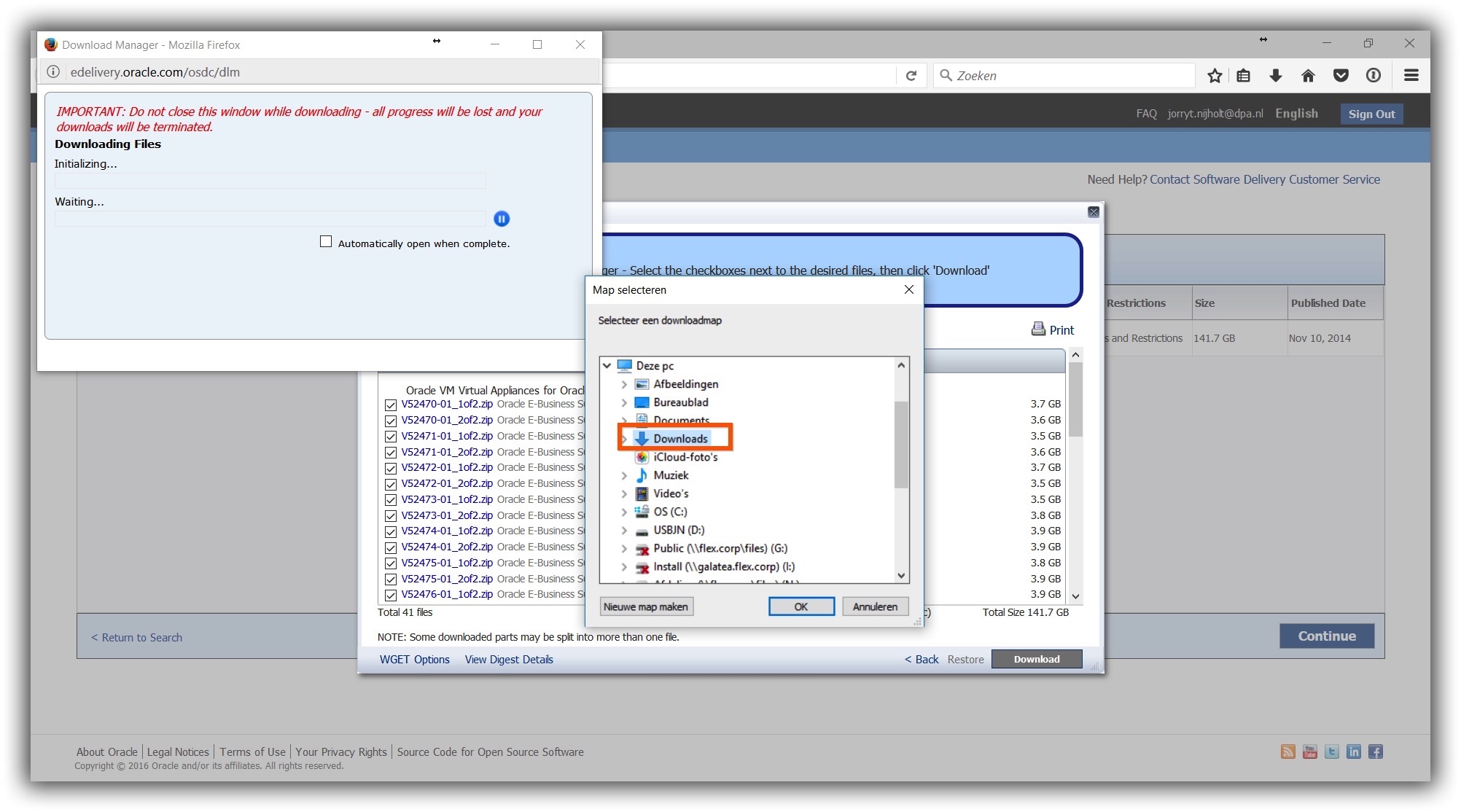Select Video's folder in tree
This screenshot has height=812, width=1461.
tap(670, 493)
